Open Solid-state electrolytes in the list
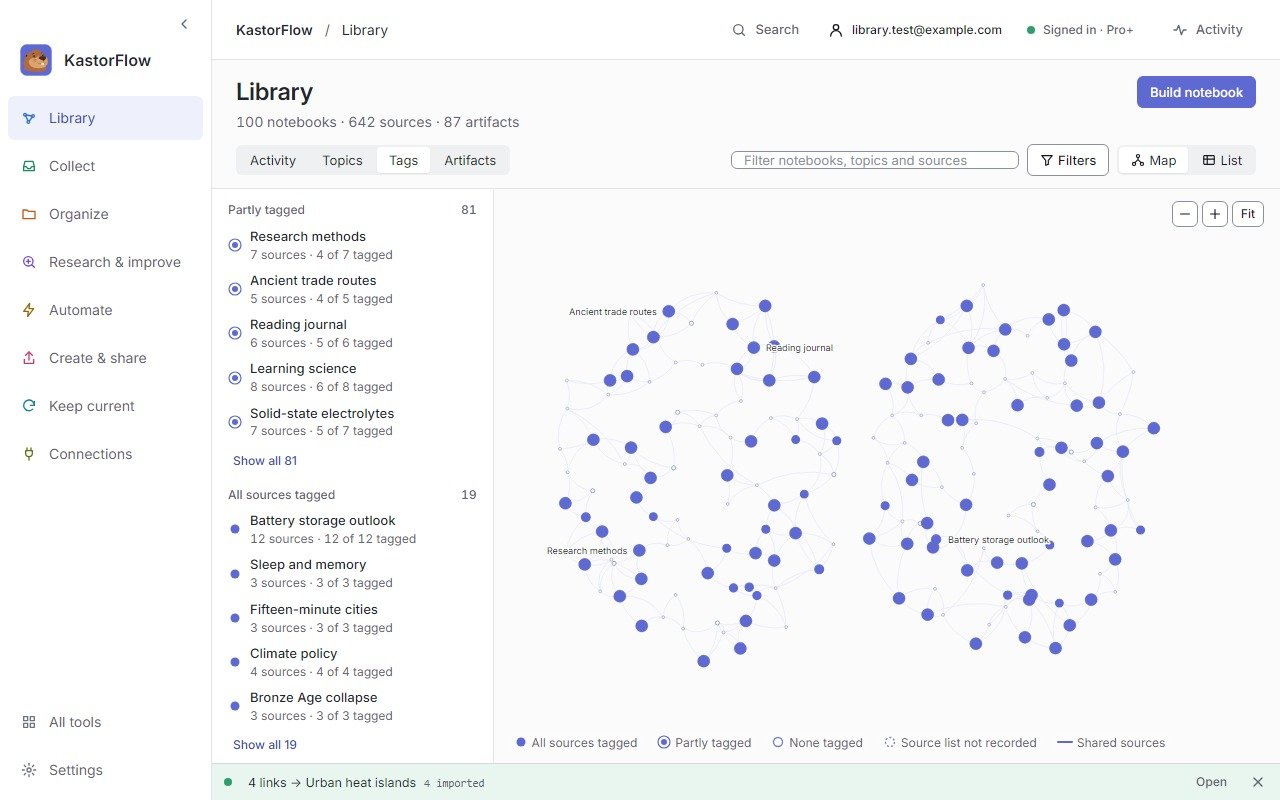 [x=352, y=422]
